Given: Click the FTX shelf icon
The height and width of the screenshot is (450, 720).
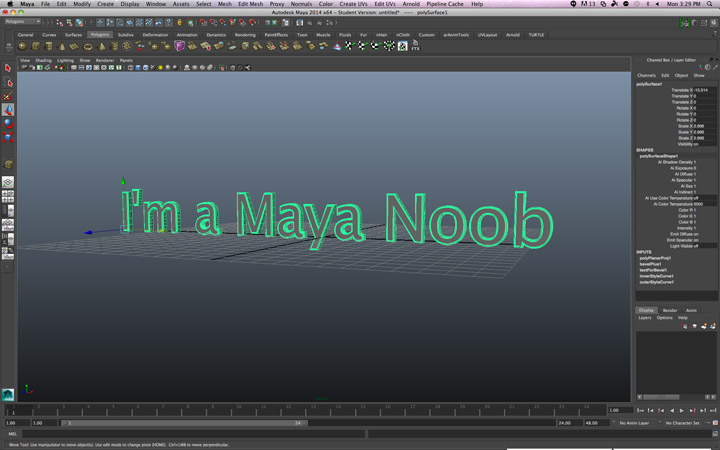Looking at the screenshot, I should [415, 45].
